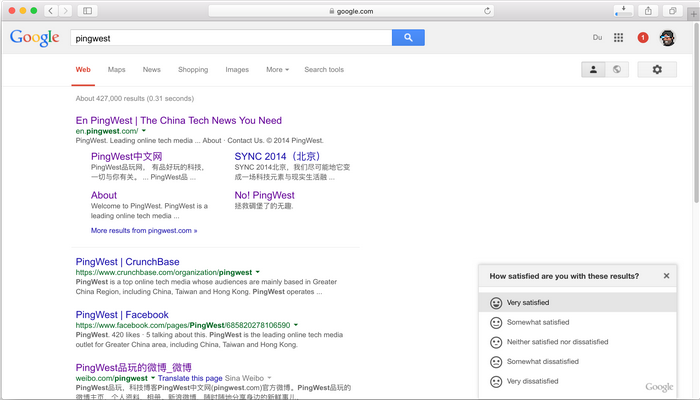Open dropdown arrow beside CrunchBase URL

click(x=257, y=272)
